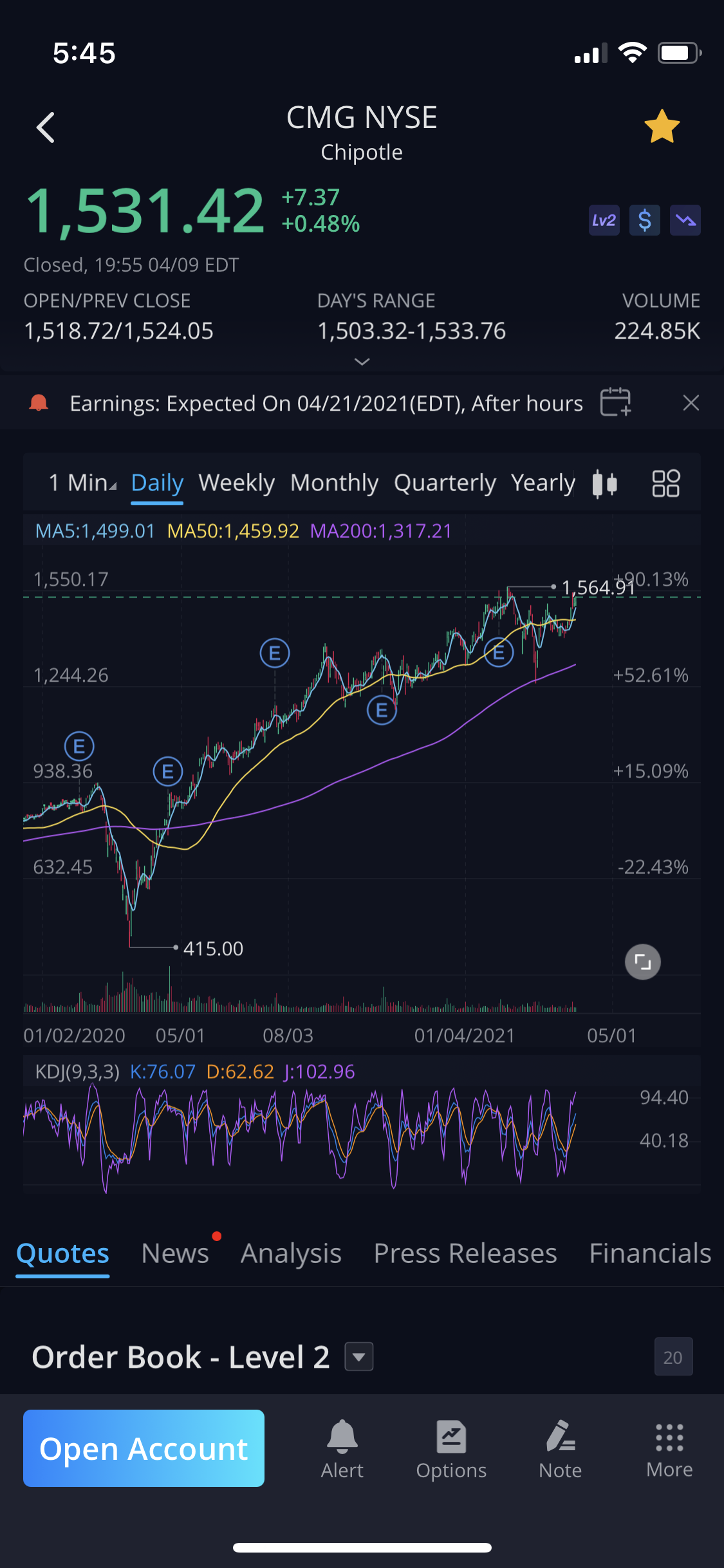The width and height of the screenshot is (724, 1568).
Task: Open the 1 Min interval dropdown
Action: pyautogui.click(x=82, y=483)
